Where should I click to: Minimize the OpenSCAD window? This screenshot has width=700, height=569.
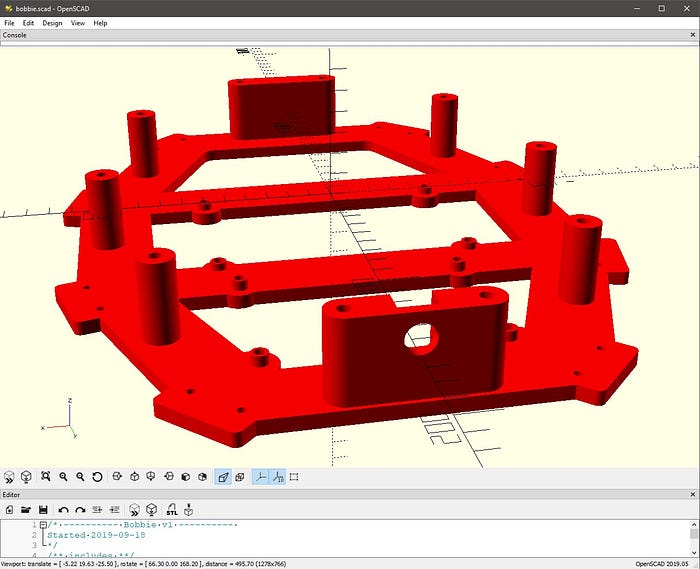638,8
